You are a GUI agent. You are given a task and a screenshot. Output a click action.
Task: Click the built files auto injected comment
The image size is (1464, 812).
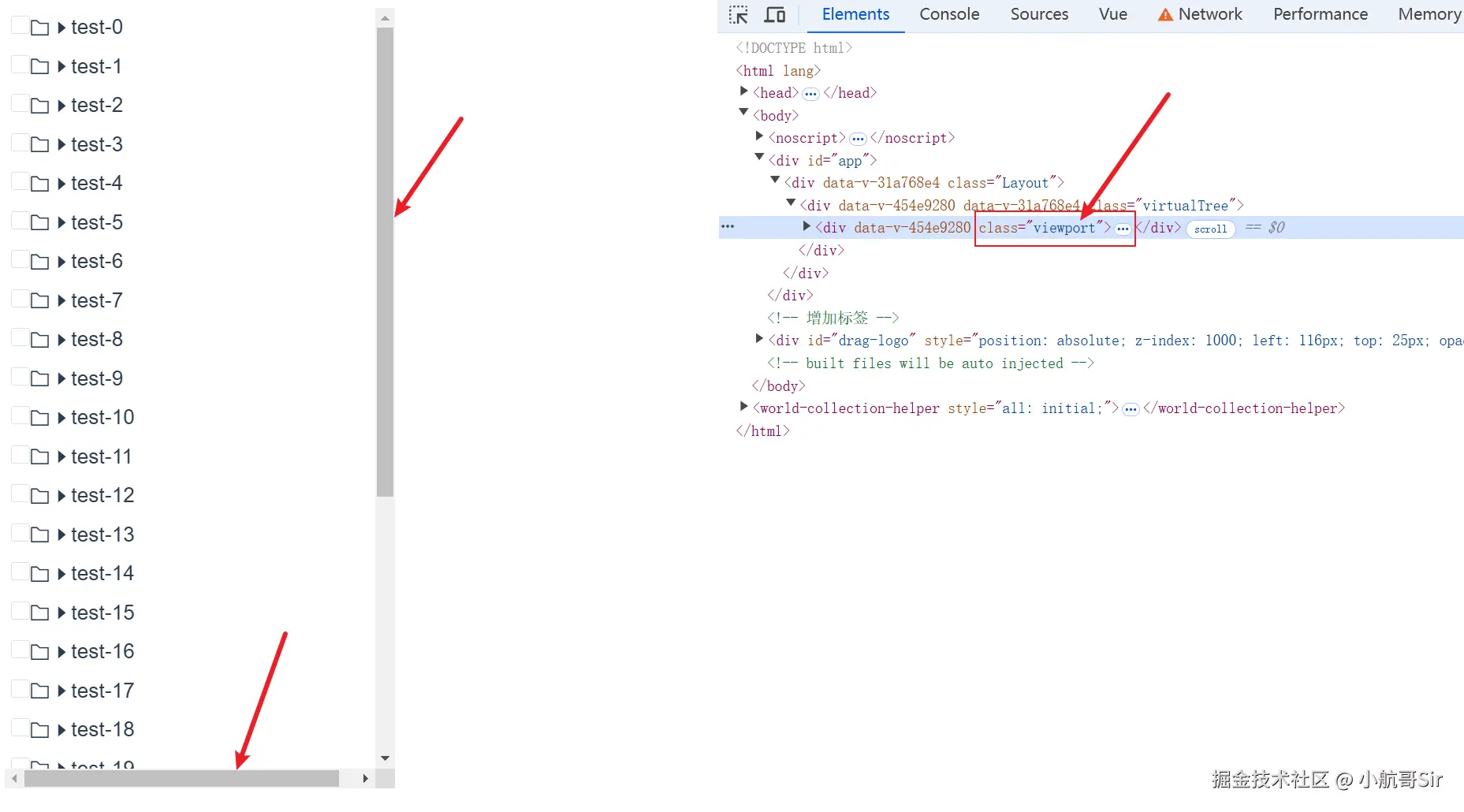pos(930,364)
